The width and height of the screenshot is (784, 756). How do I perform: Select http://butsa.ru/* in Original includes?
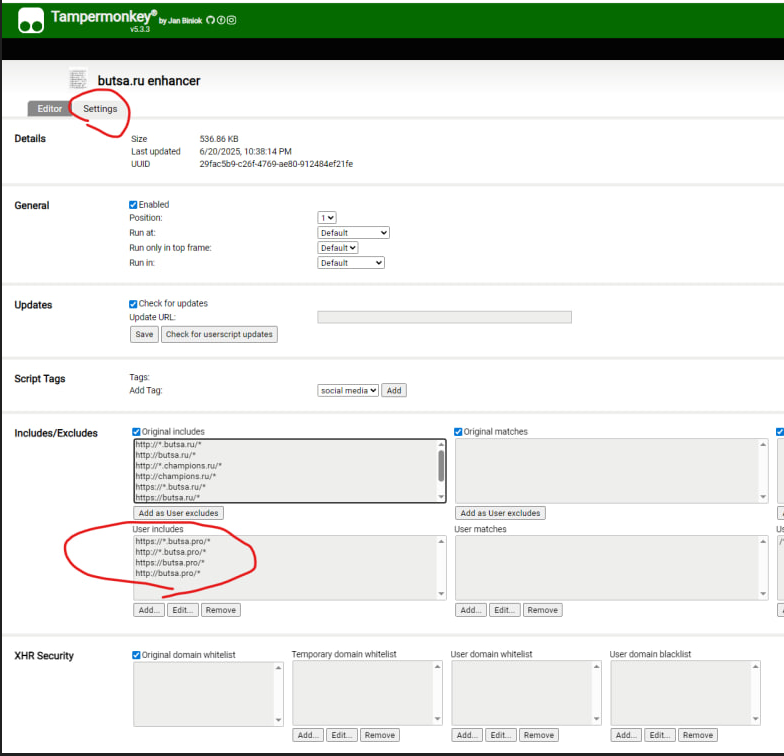[166, 455]
